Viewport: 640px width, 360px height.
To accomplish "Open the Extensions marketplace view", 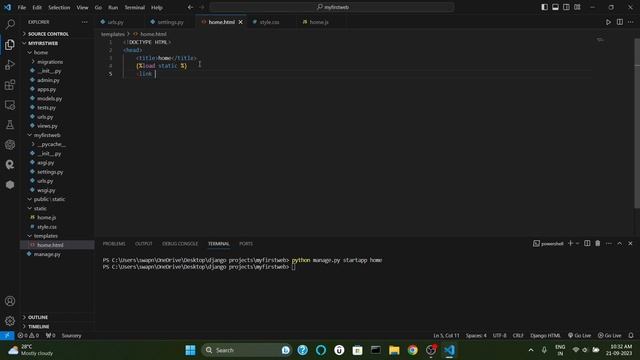I will point(10,84).
